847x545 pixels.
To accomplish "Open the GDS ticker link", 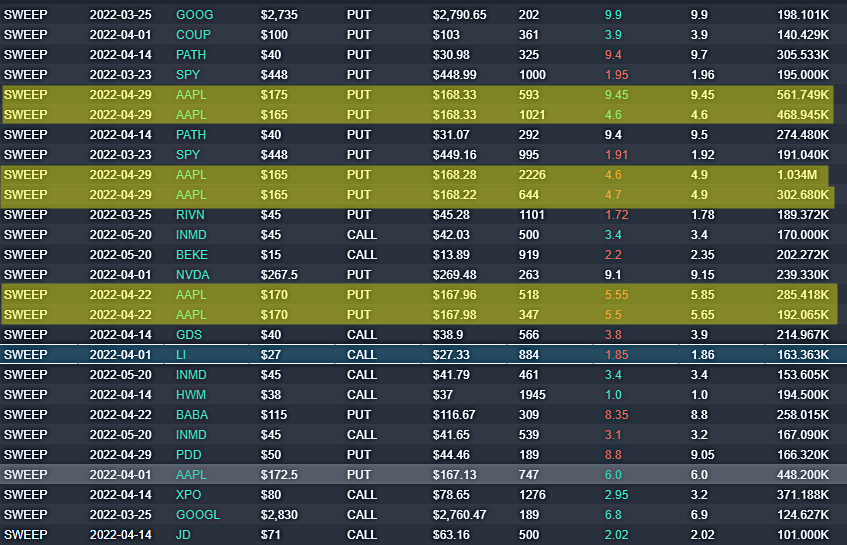I will click(x=189, y=334).
